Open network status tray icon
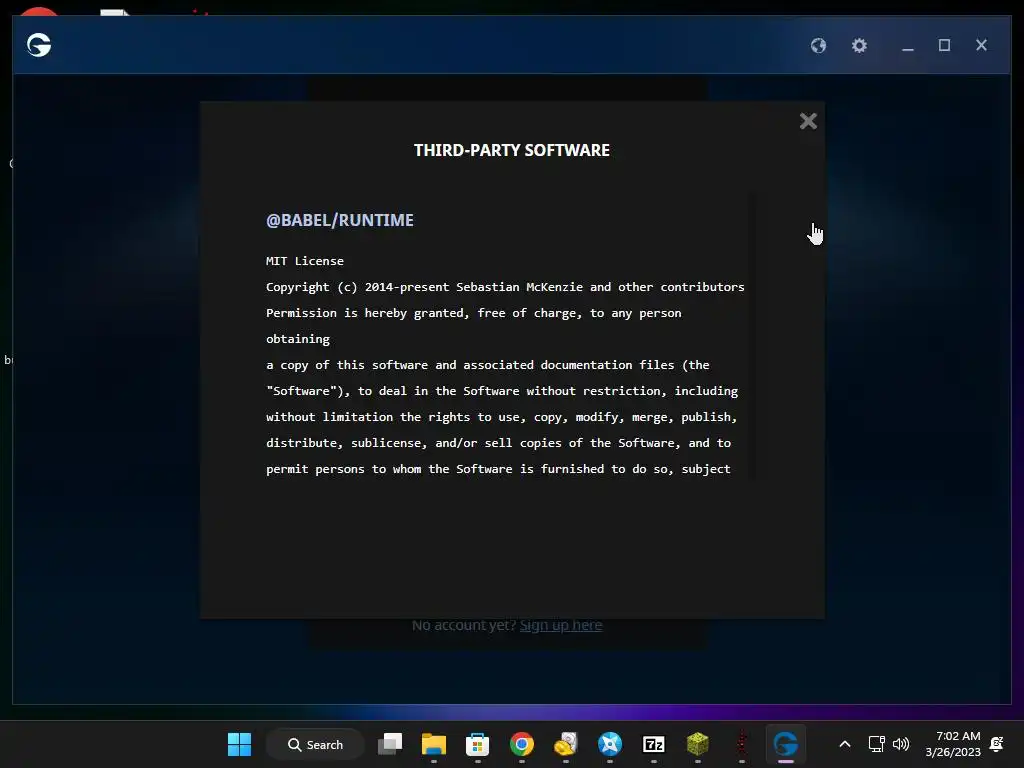Viewport: 1024px width, 768px height. tap(876, 744)
